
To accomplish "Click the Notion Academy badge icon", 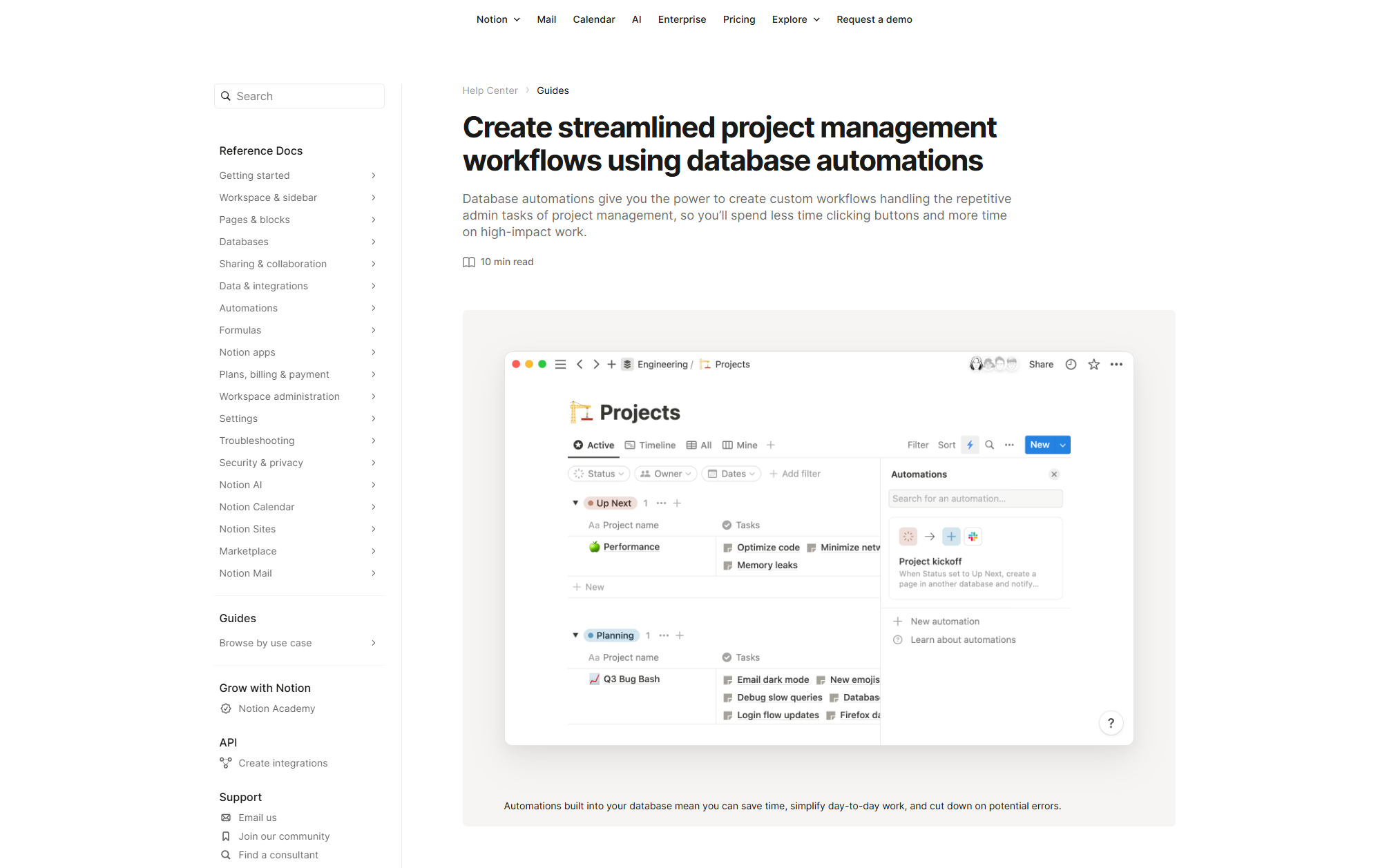I will tap(226, 708).
